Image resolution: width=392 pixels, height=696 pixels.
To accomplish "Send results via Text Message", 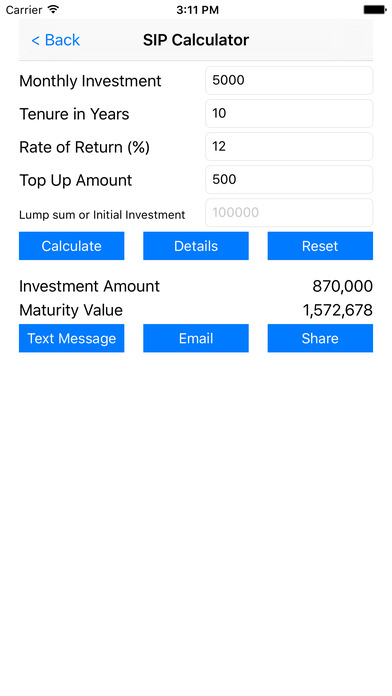I will click(x=71, y=338).
